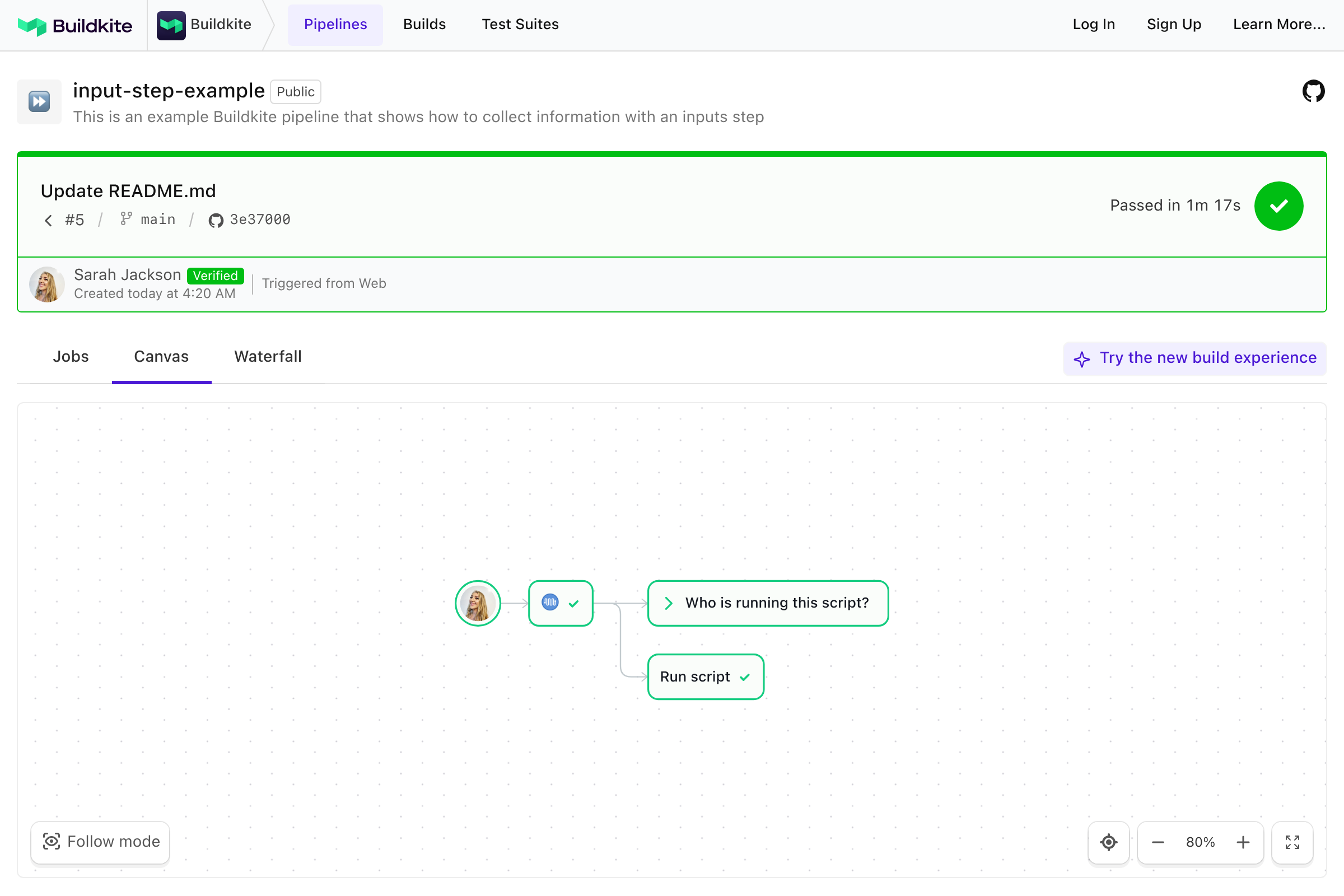Click the Buildkite logo home link
Screen dimensions: 1344x896
(x=75, y=25)
